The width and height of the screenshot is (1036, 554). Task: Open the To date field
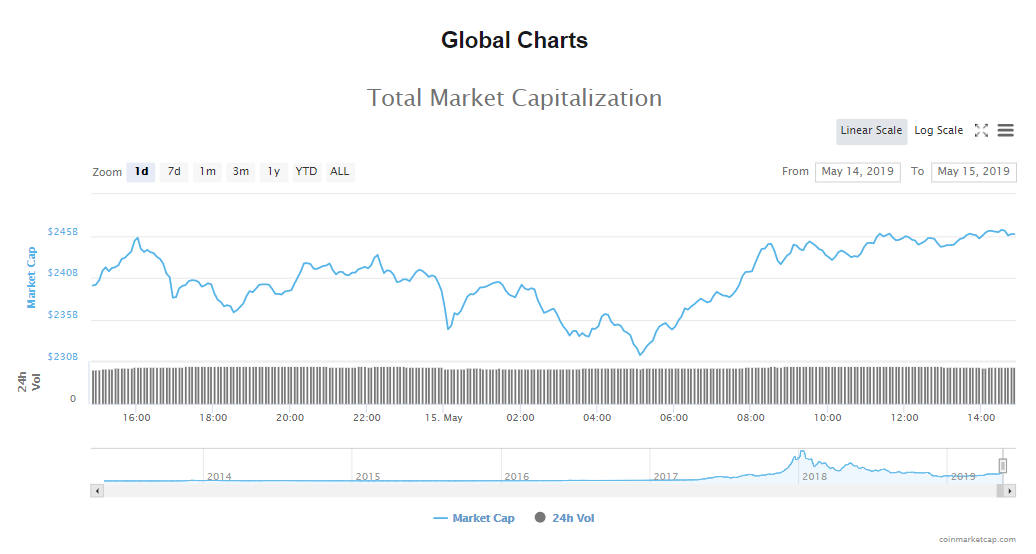click(973, 172)
